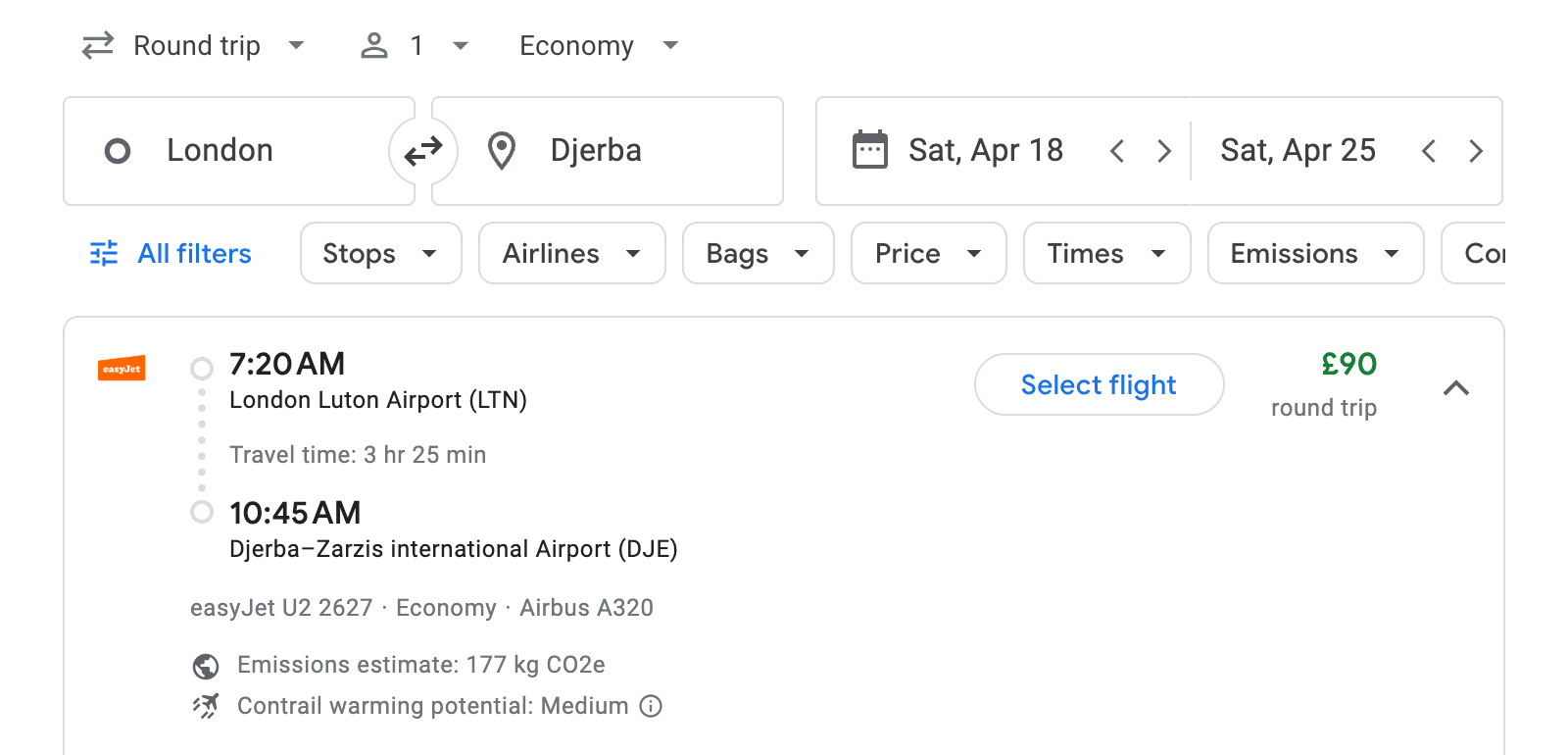
Task: Open the Airlines filter dropdown
Action: point(571,253)
